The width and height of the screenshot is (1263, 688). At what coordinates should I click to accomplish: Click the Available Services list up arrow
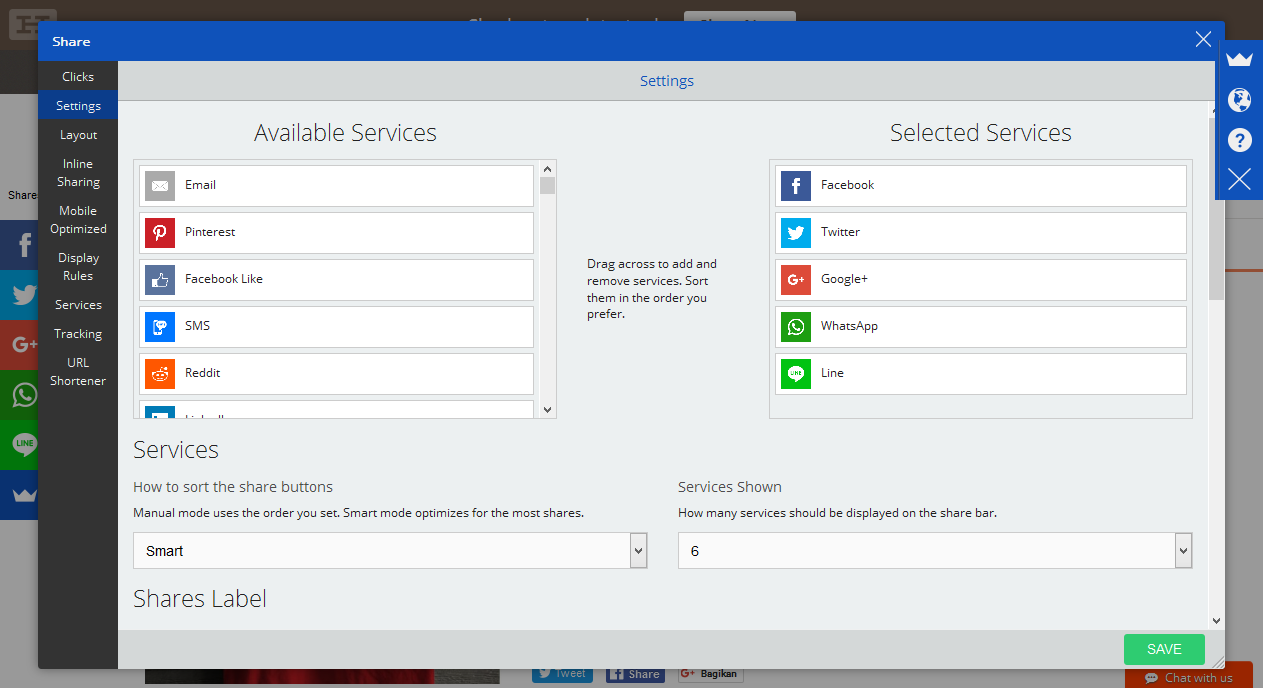click(547, 169)
